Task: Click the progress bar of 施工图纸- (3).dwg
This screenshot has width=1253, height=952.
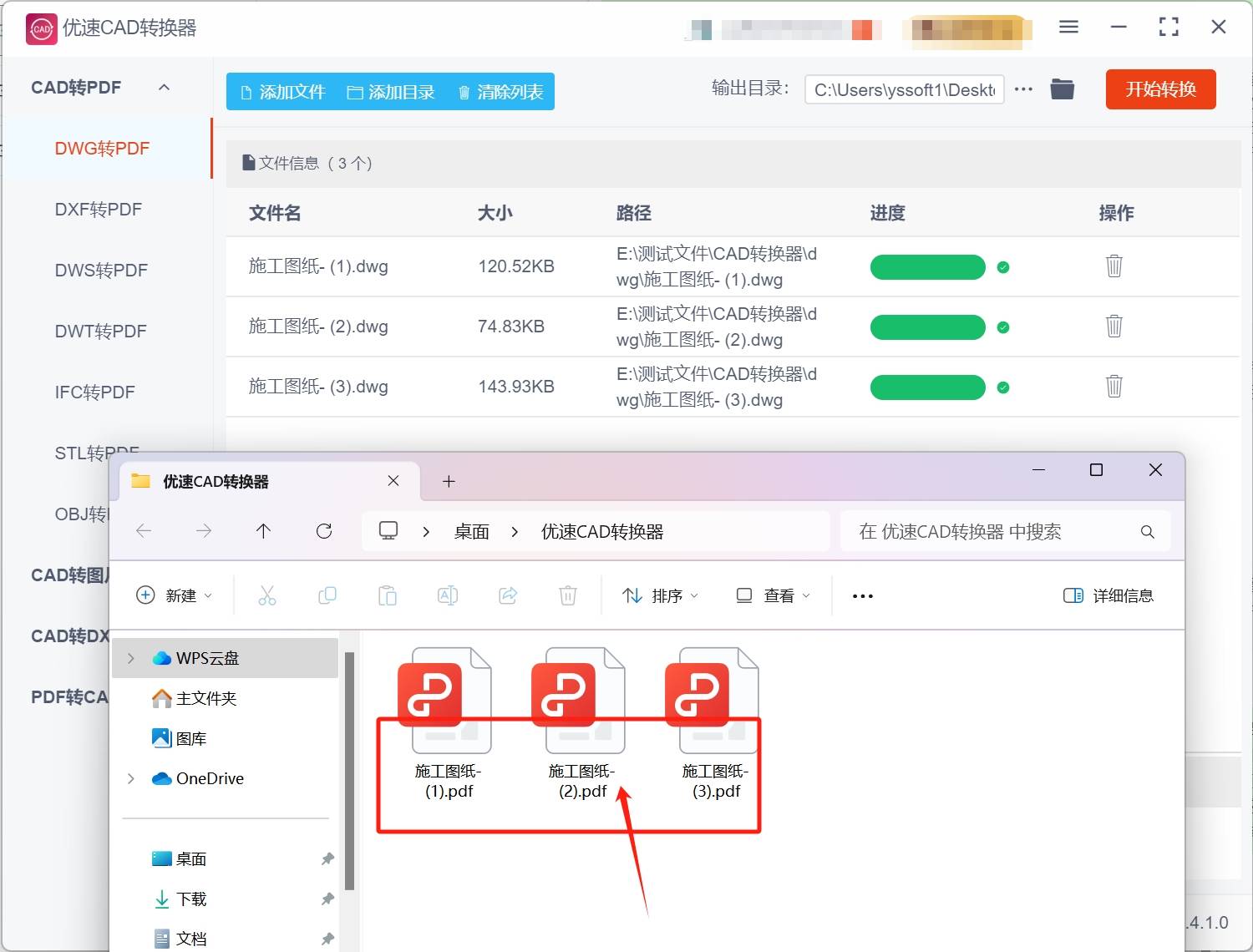Action: tap(927, 387)
